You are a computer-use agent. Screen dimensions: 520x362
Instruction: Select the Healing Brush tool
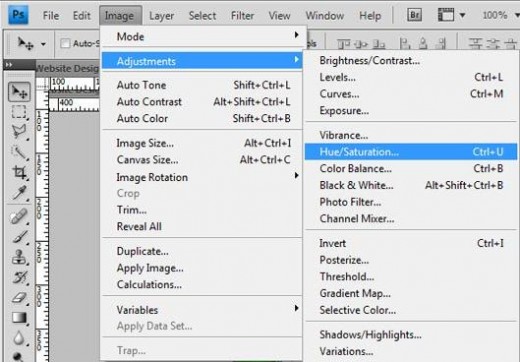(19, 217)
